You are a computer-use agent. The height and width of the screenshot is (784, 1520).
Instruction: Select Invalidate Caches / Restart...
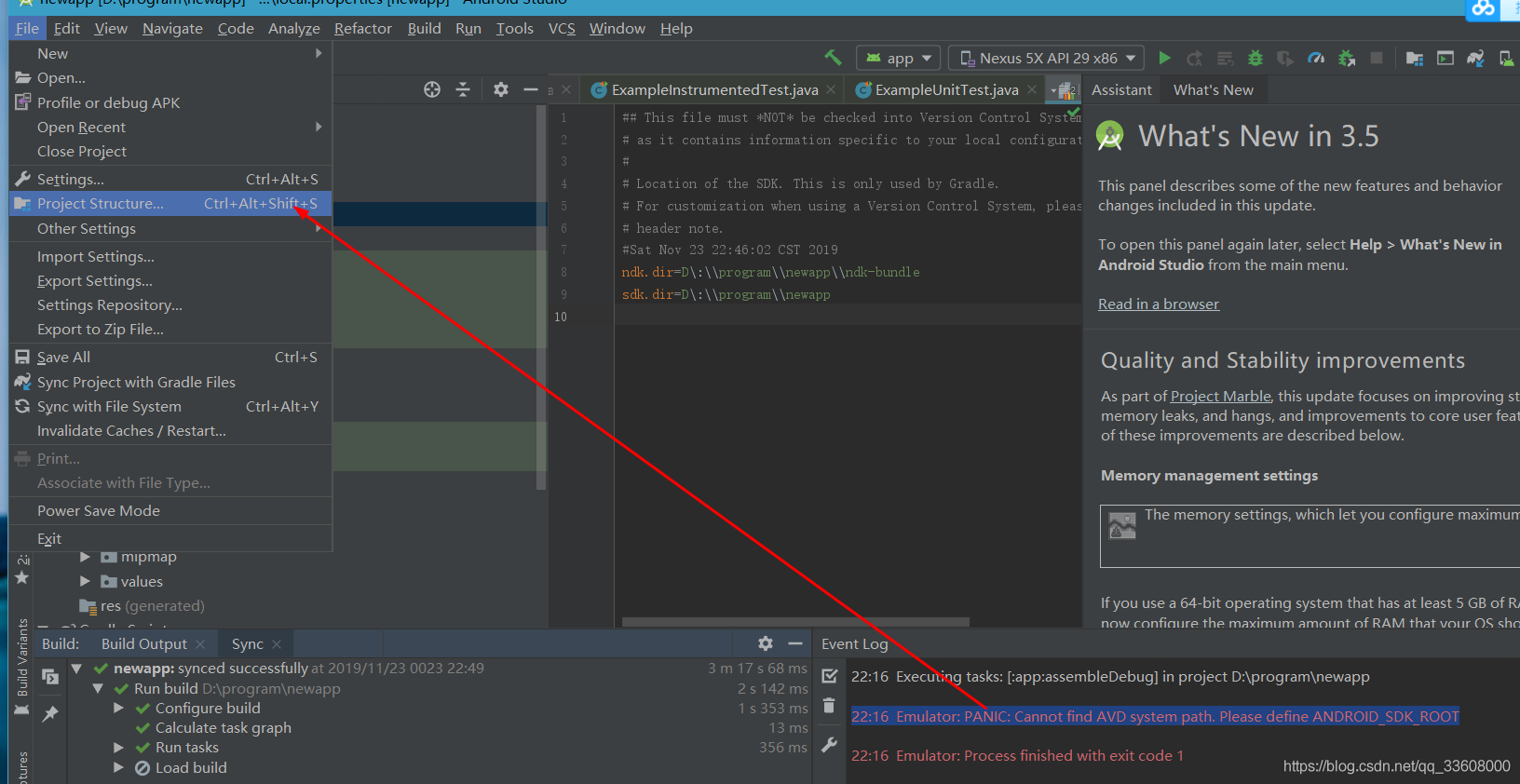[x=170, y=430]
